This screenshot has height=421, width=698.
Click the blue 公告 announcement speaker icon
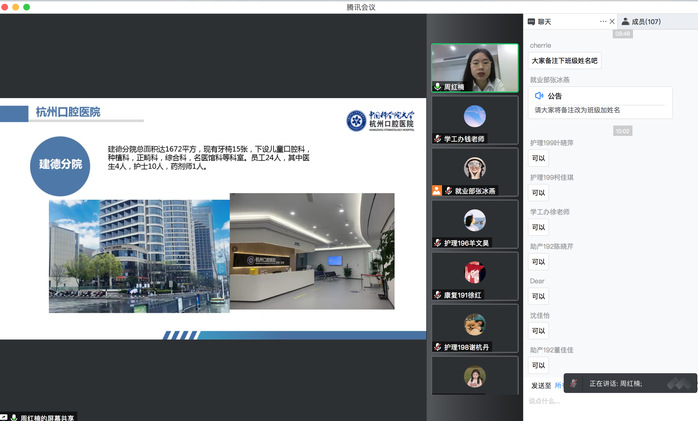pos(539,96)
